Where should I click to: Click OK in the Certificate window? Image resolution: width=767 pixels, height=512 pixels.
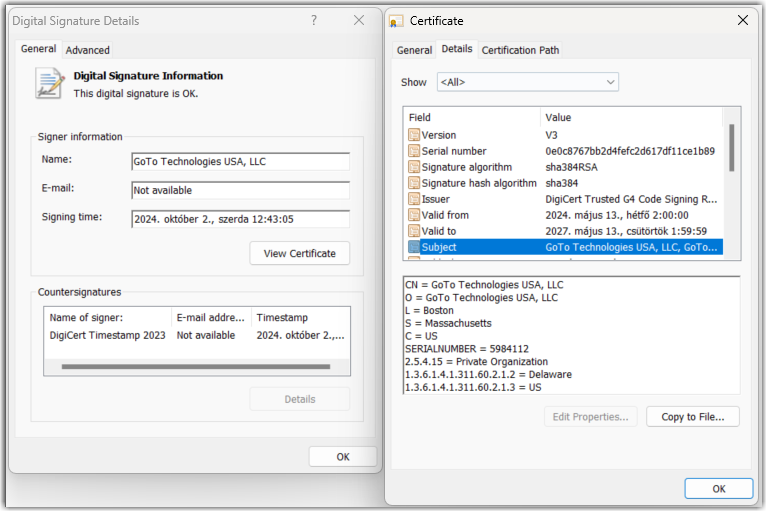(x=719, y=489)
